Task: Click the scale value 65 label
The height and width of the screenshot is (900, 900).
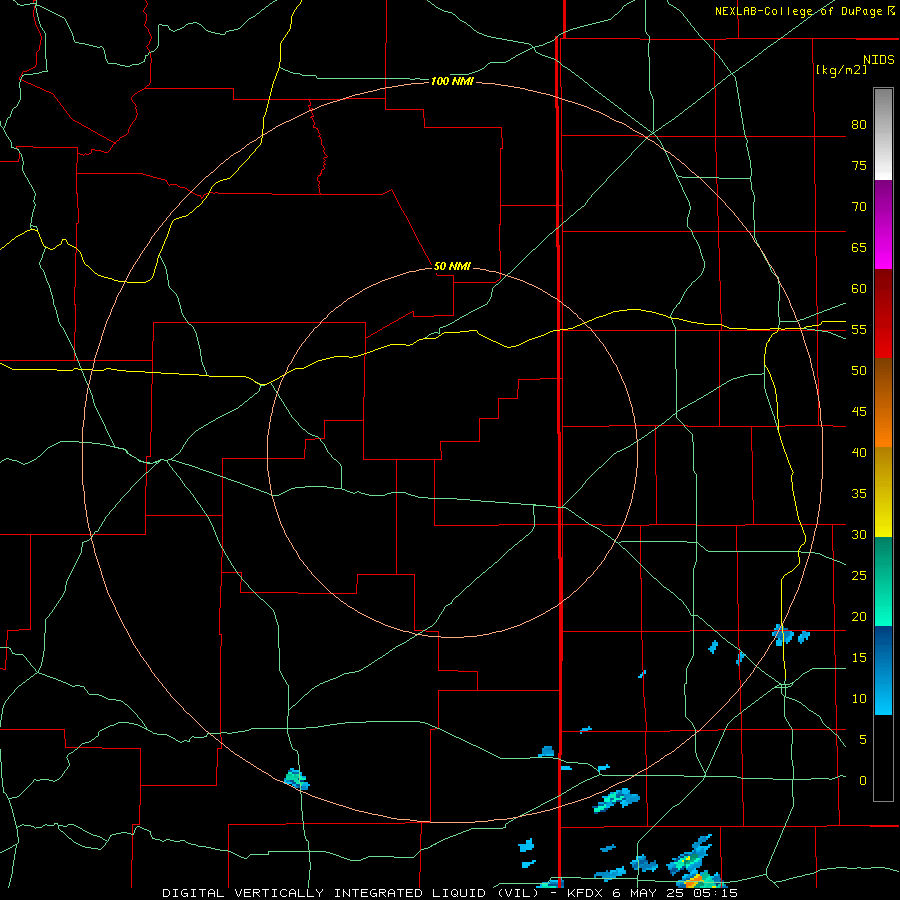Action: (x=859, y=247)
